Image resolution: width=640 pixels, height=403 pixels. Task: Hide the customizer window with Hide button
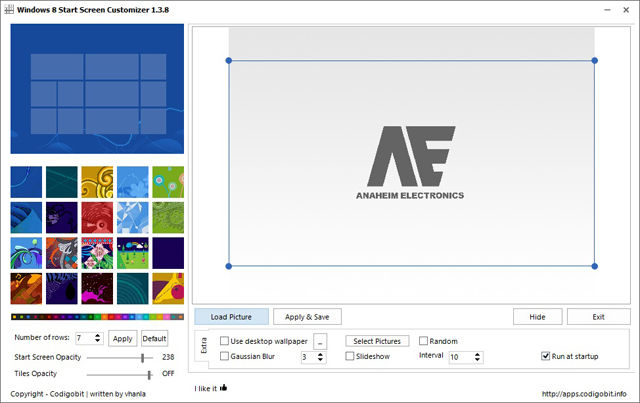538,317
